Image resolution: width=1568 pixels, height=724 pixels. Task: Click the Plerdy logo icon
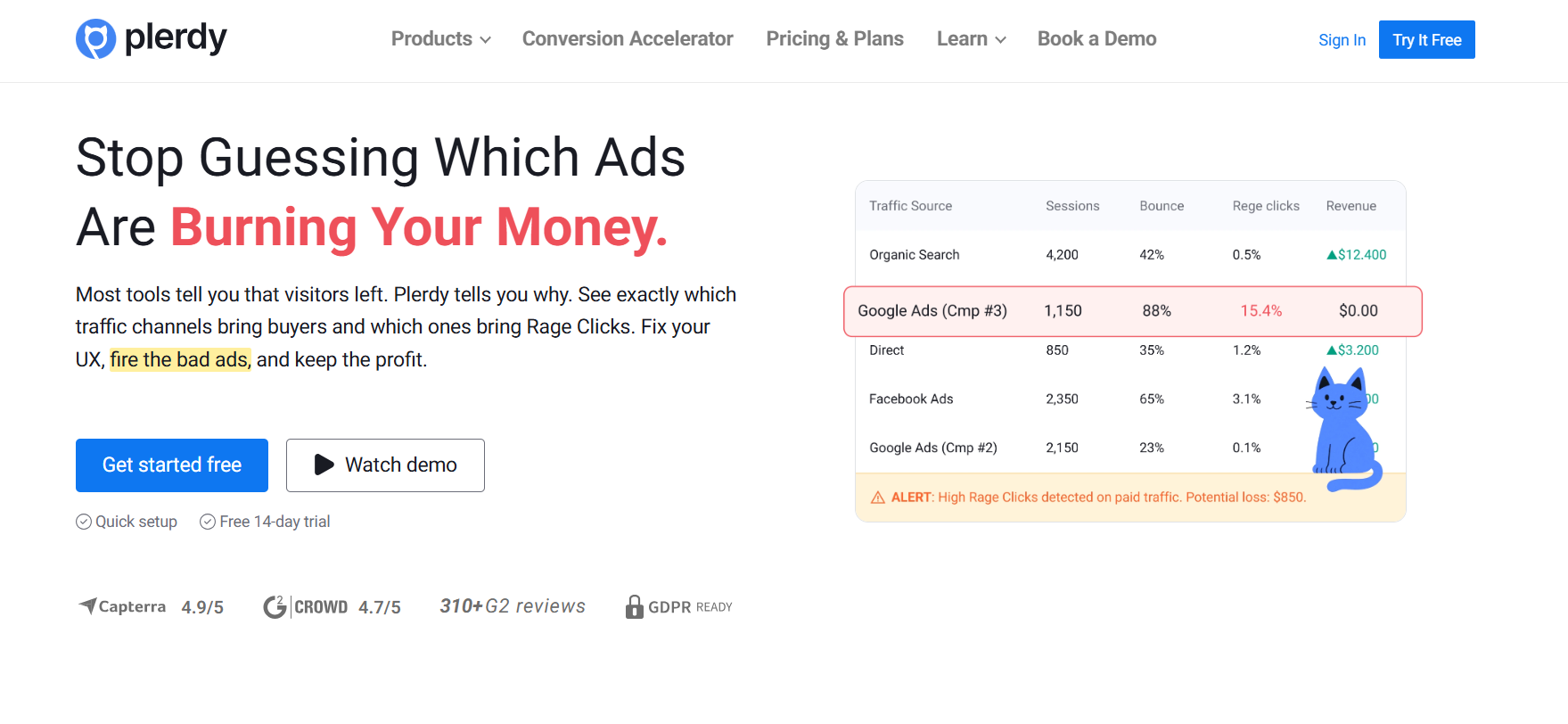pyautogui.click(x=96, y=39)
